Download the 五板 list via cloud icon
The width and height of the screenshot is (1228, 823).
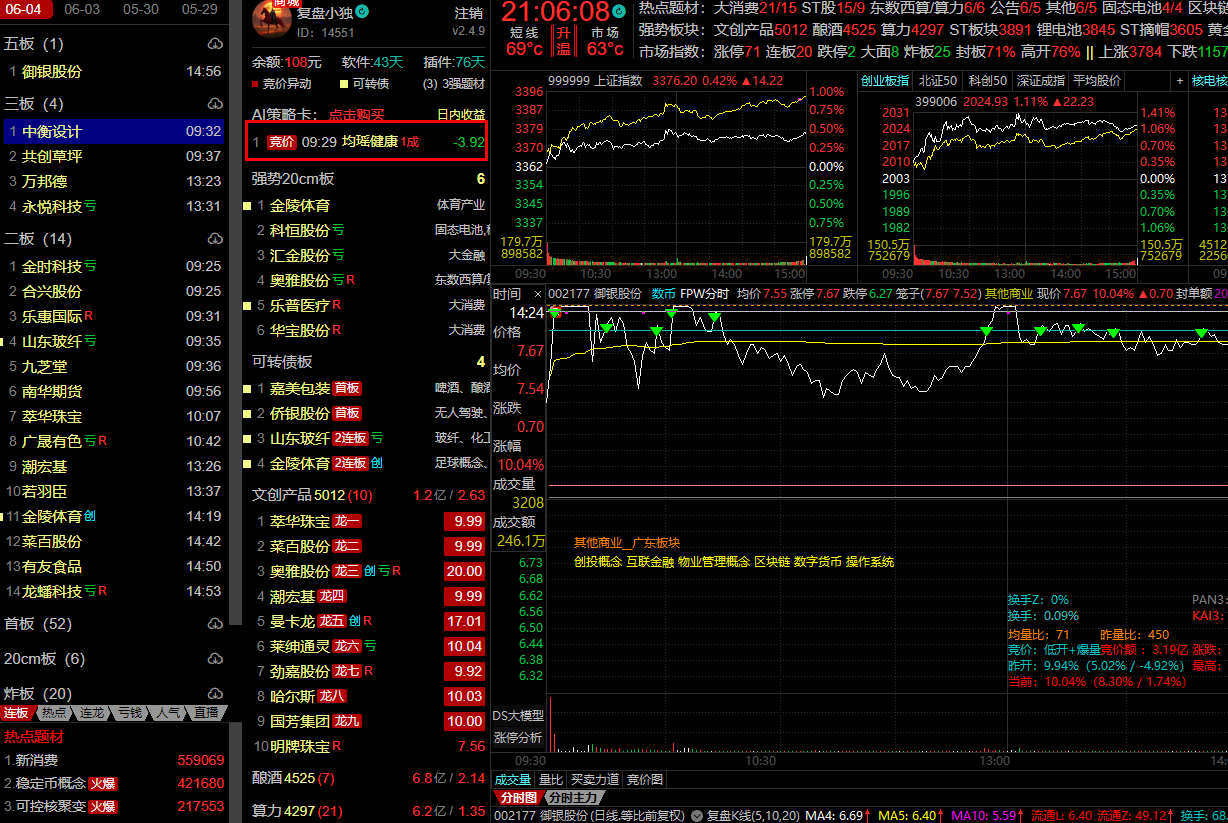215,45
